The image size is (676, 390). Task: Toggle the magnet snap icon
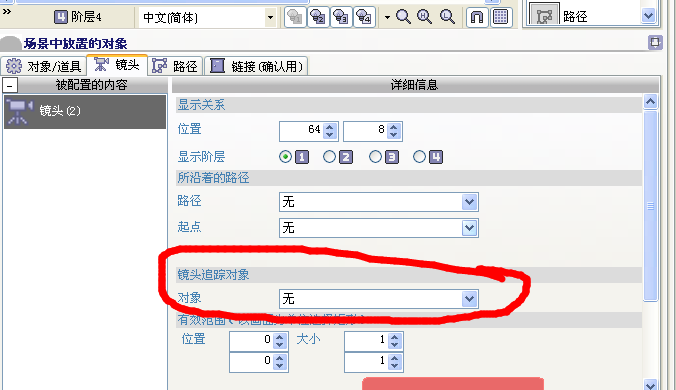477,17
